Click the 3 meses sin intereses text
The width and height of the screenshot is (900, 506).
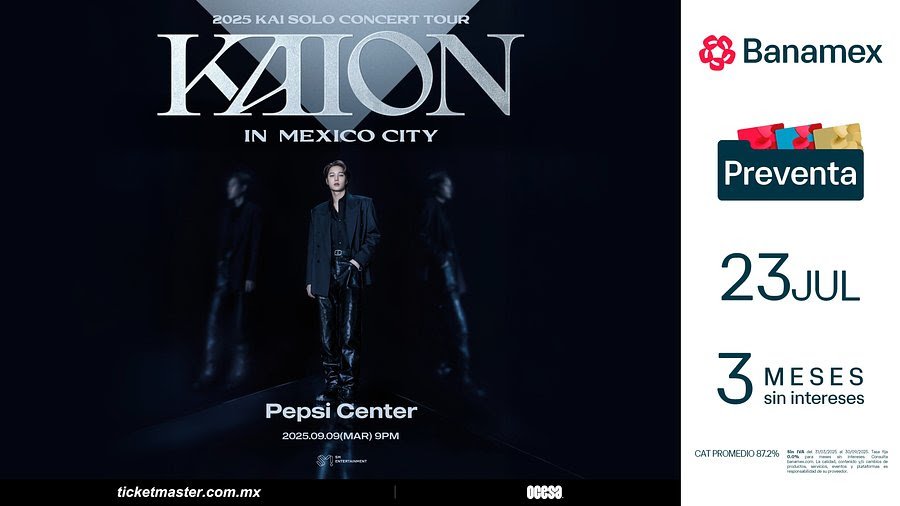point(791,379)
